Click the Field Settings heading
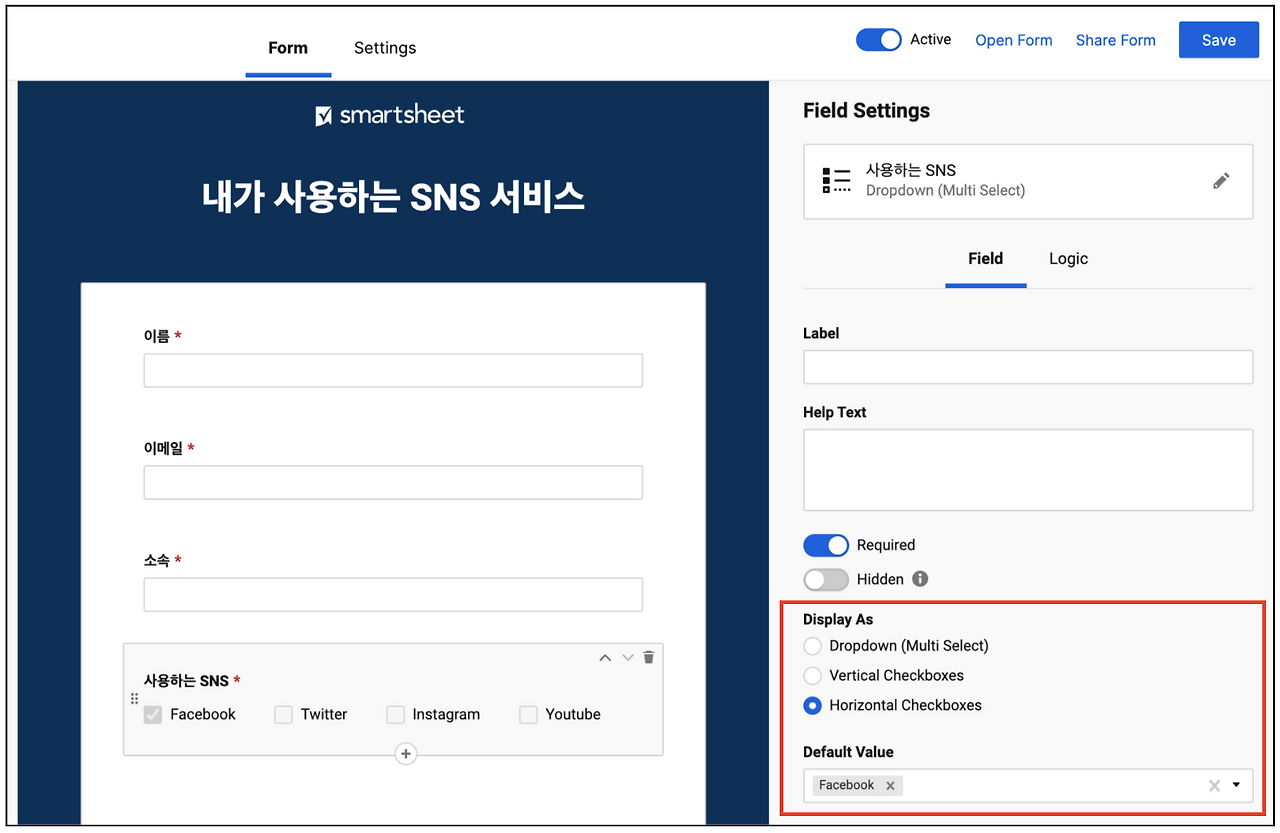 (866, 111)
